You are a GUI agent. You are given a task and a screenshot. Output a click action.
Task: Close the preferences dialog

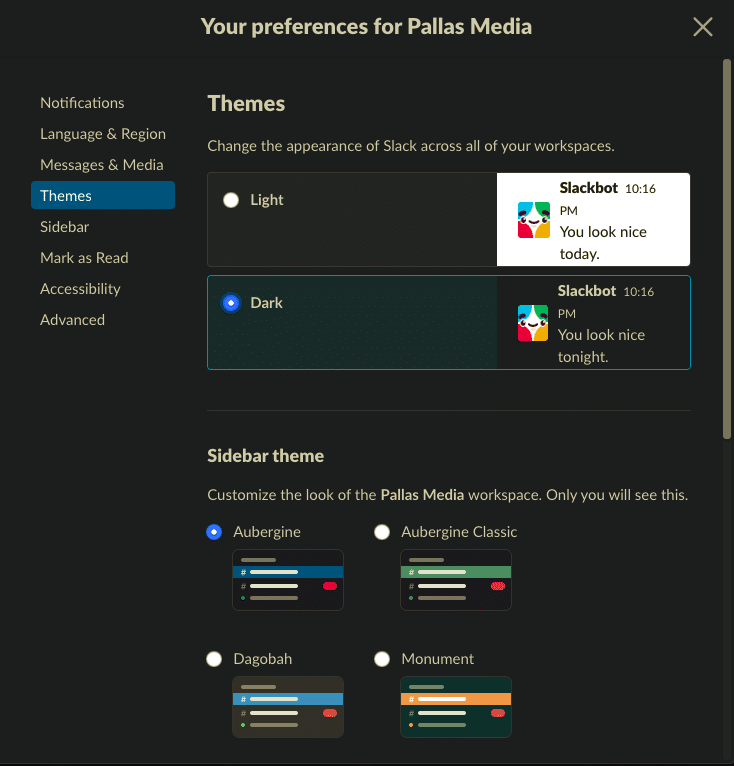click(x=703, y=27)
